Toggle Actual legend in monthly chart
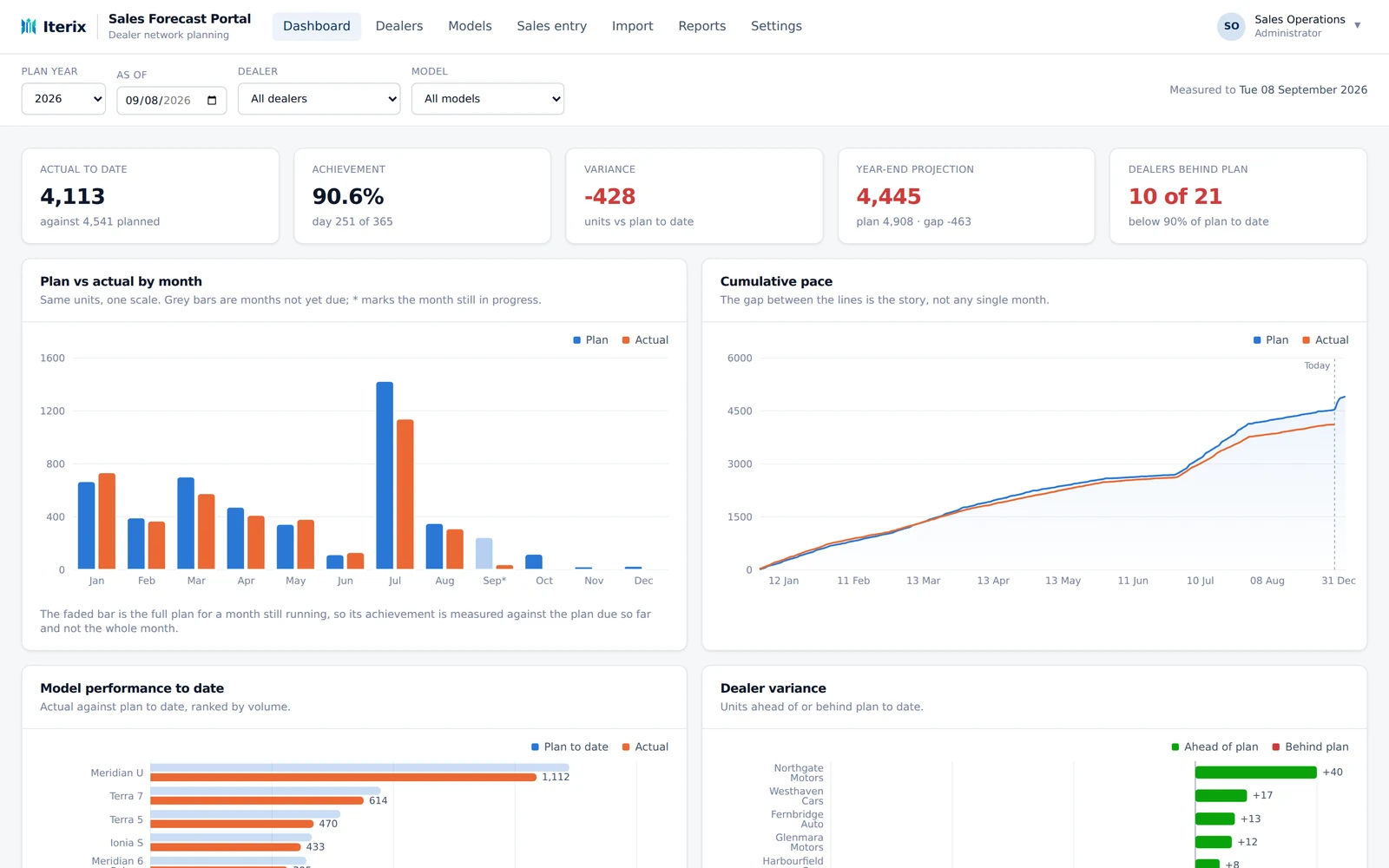The image size is (1389, 868). (645, 340)
